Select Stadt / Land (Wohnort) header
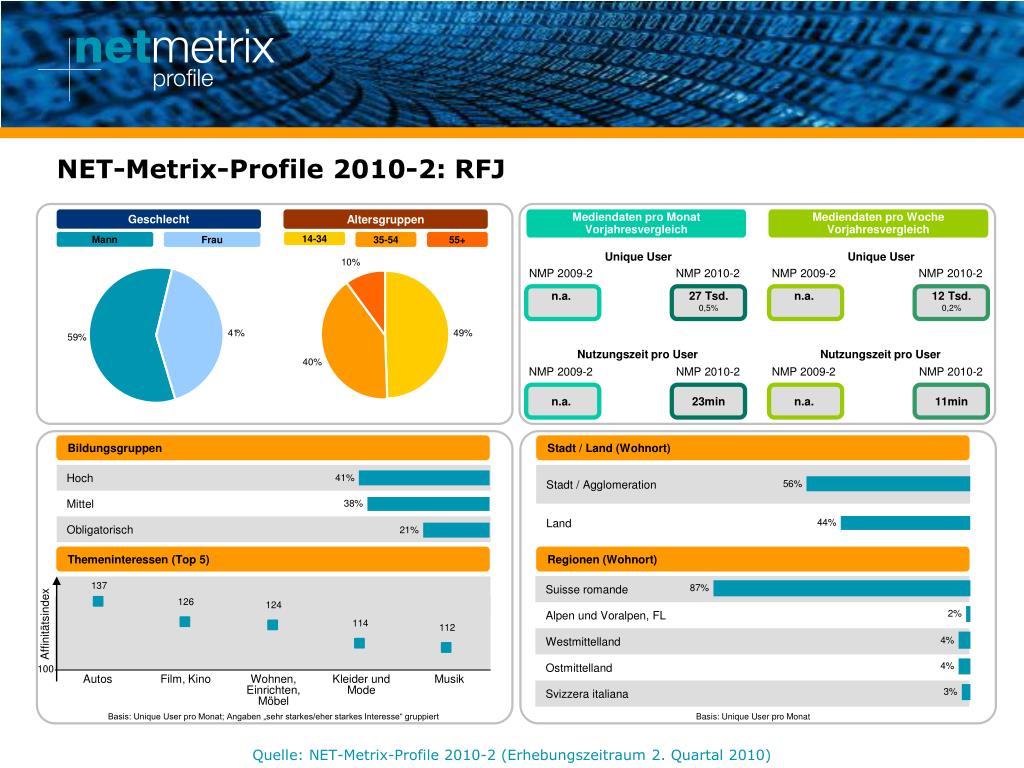Image resolution: width=1024 pixels, height=768 pixels. pyautogui.click(x=752, y=448)
